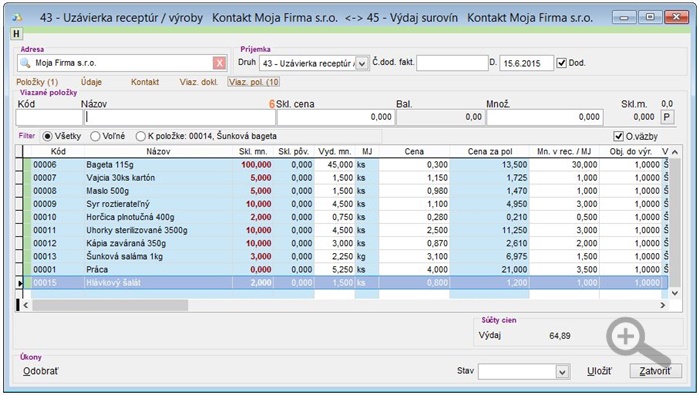Click the Zatvoriť button
Image resolution: width=699 pixels, height=395 pixels.
coord(655,371)
